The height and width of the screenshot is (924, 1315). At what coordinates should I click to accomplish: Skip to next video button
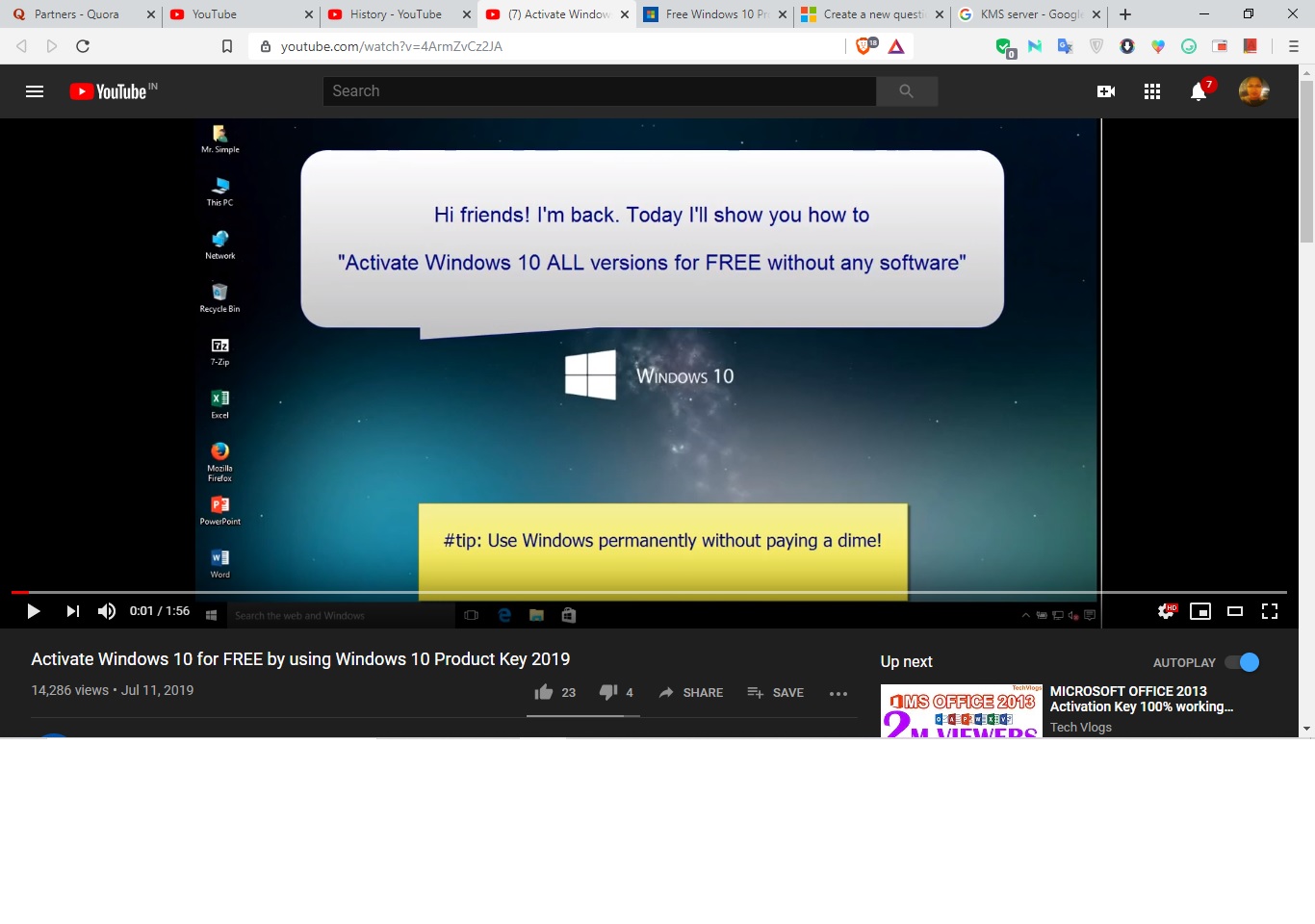[x=72, y=611]
